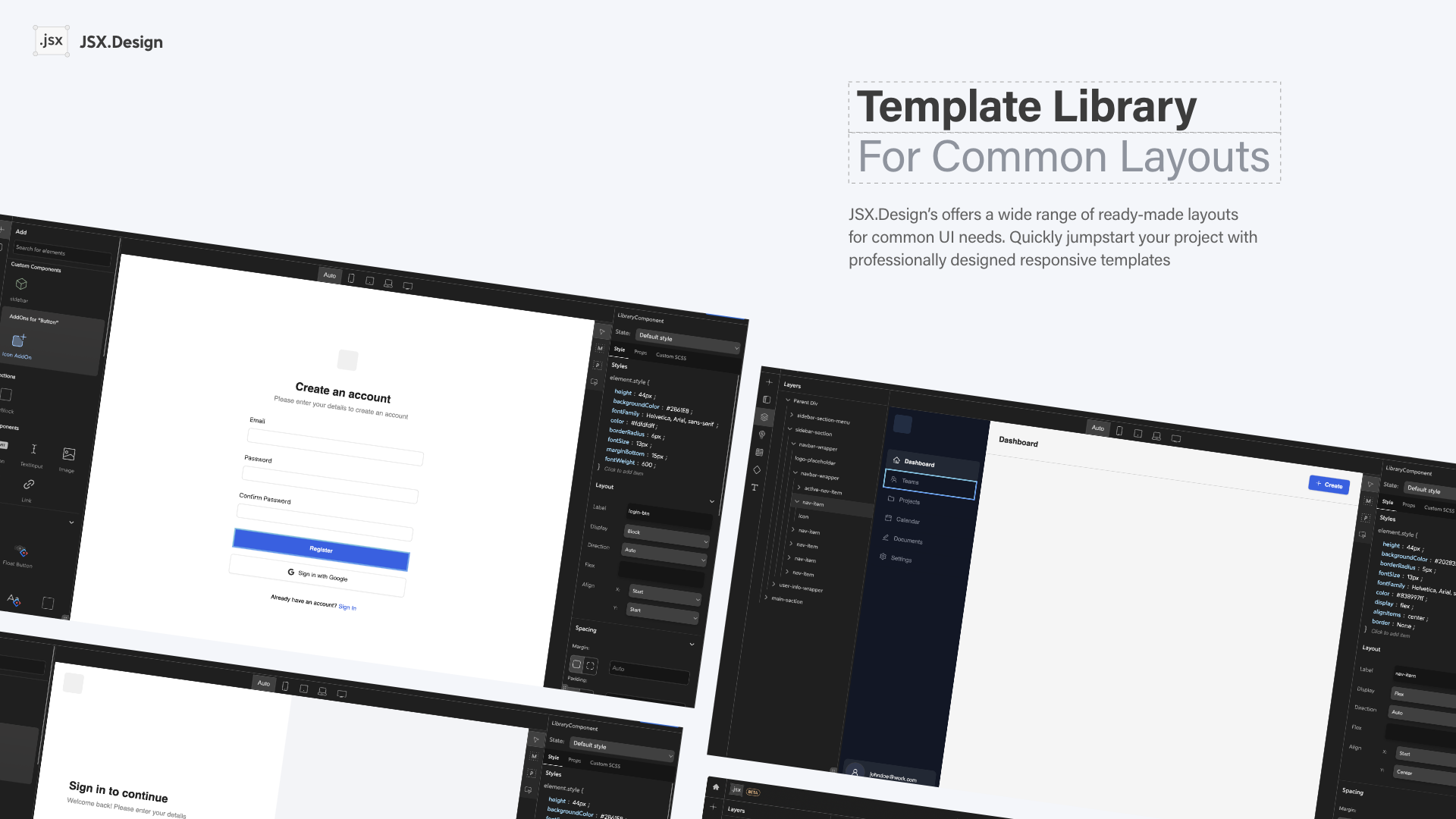The width and height of the screenshot is (1456, 819).
Task: Open Display dropdown showing Block
Action: 667,536
